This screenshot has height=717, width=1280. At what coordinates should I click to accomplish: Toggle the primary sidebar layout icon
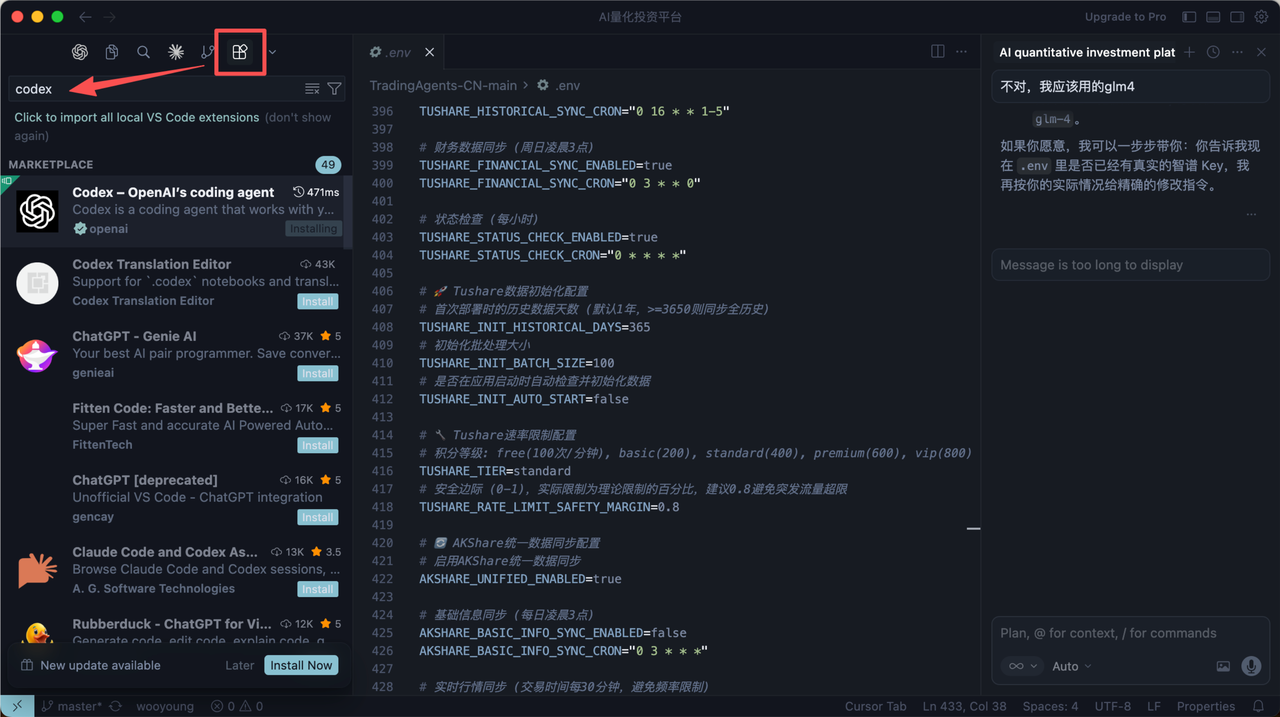(x=1189, y=17)
